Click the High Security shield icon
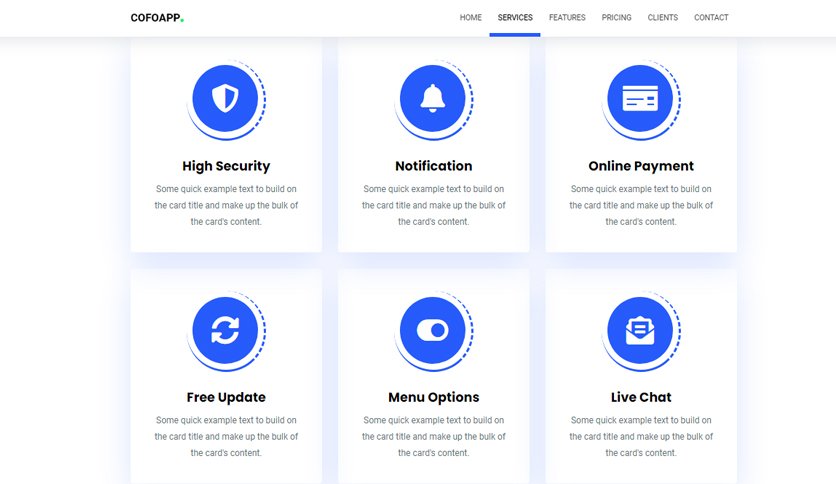Viewport: 836px width, 484px height. point(226,99)
